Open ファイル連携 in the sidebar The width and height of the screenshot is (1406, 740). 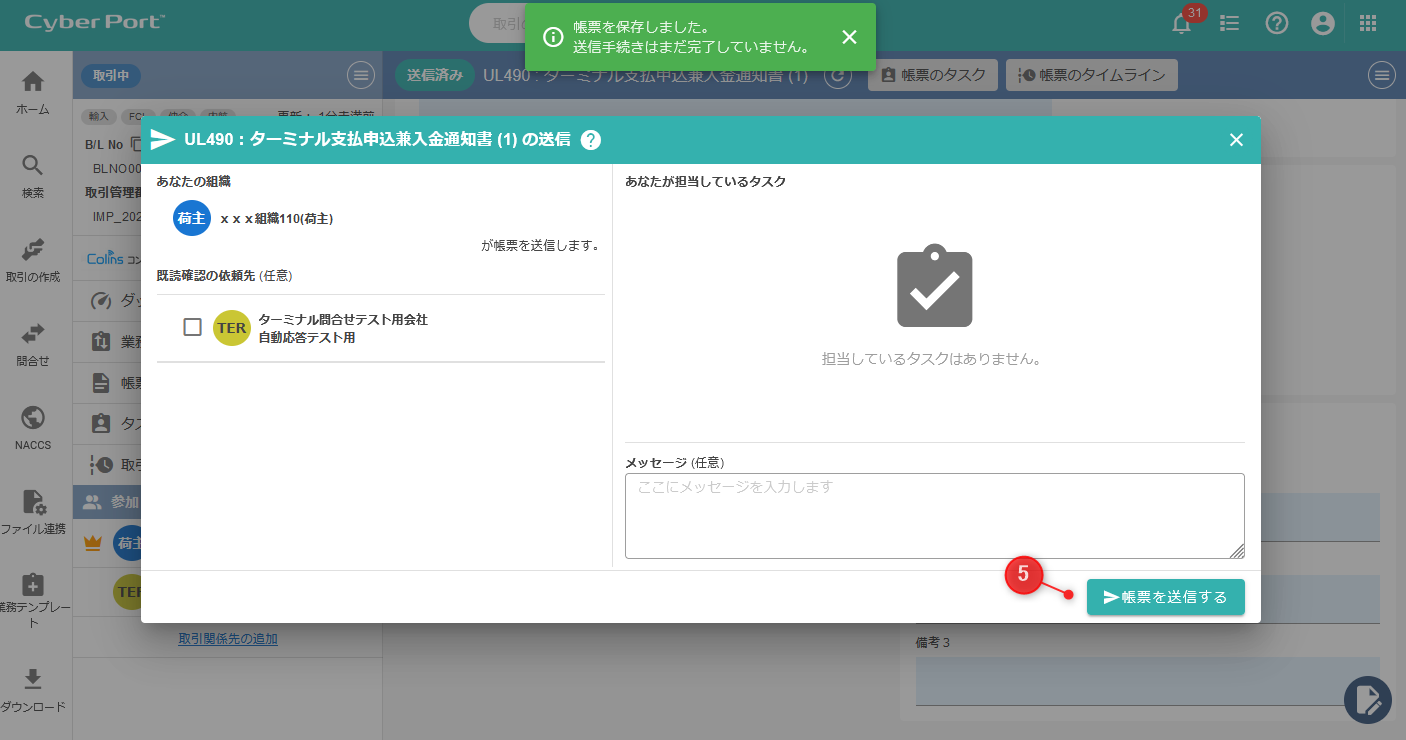33,512
